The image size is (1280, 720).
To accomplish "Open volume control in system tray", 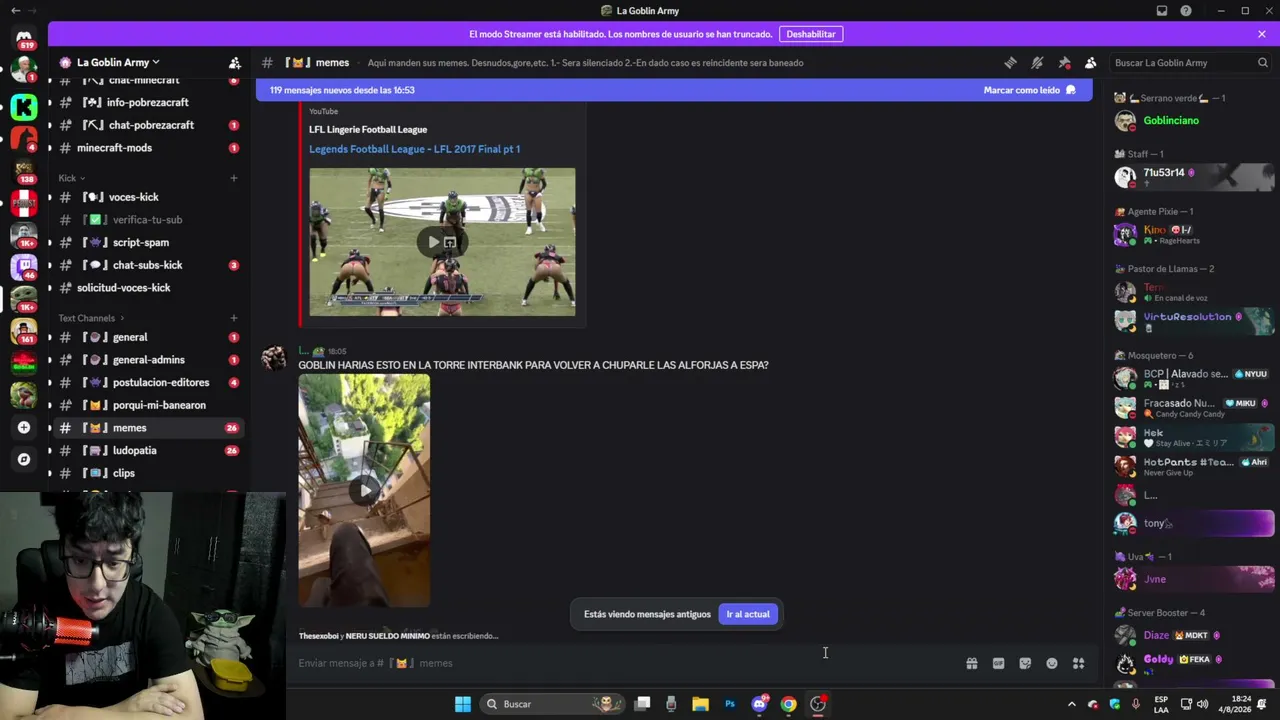I will 1202,704.
